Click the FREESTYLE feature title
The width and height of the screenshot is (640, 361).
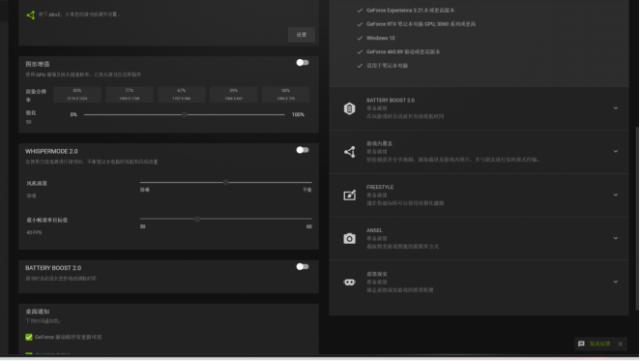click(380, 187)
